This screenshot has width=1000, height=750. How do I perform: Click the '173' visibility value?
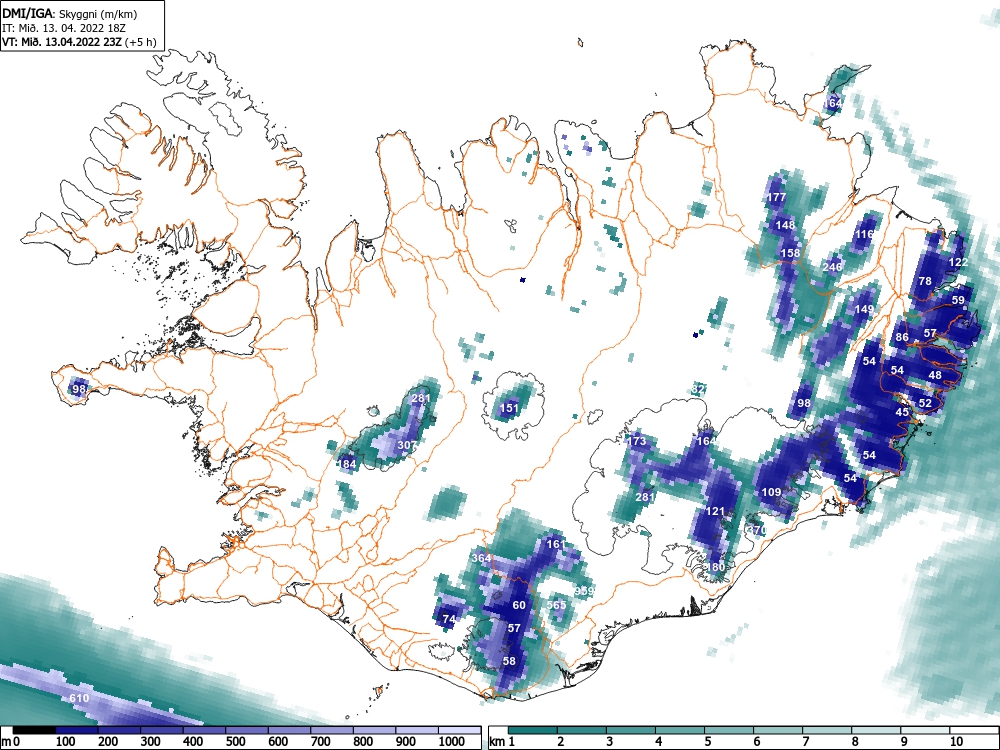(x=637, y=441)
